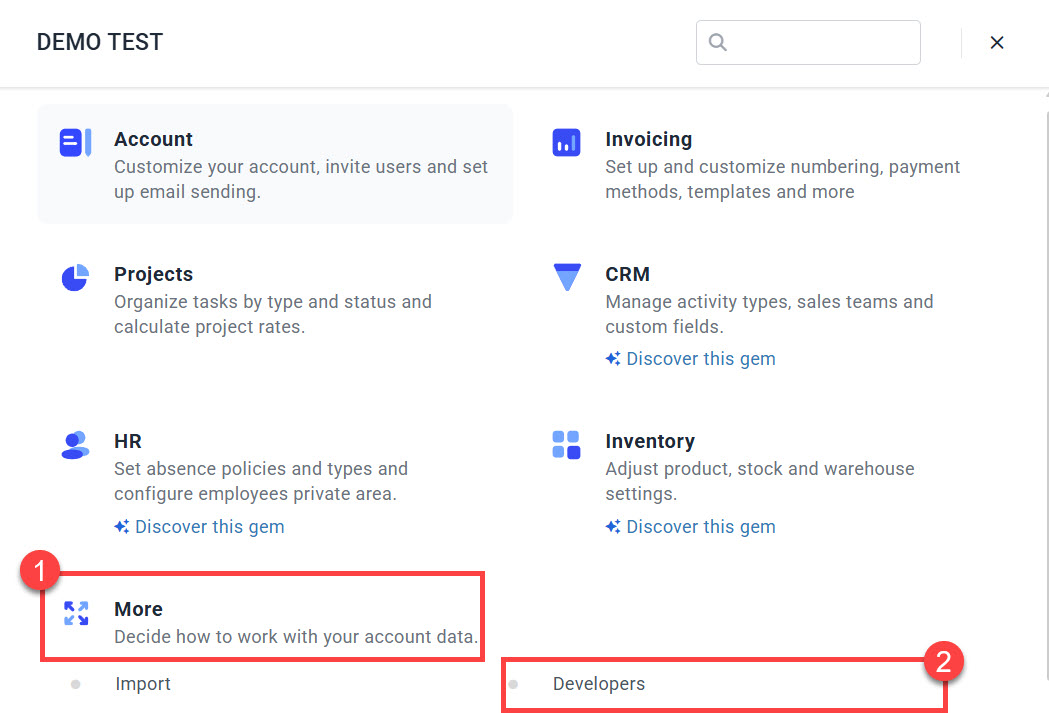Viewport: 1049px width, 713px height.
Task: Click the Projects pie chart icon
Action: pos(75,278)
